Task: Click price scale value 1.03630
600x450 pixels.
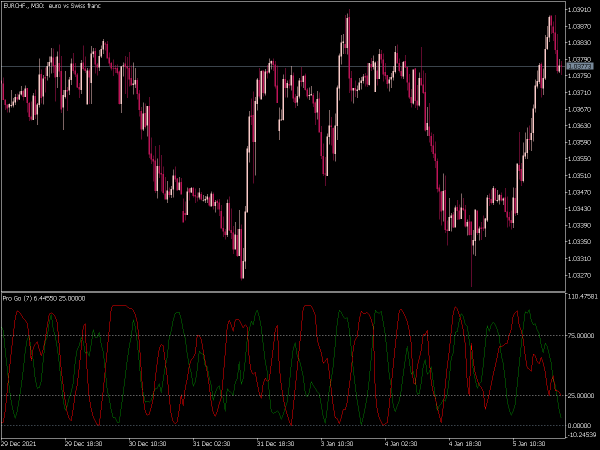Action: 580,126
